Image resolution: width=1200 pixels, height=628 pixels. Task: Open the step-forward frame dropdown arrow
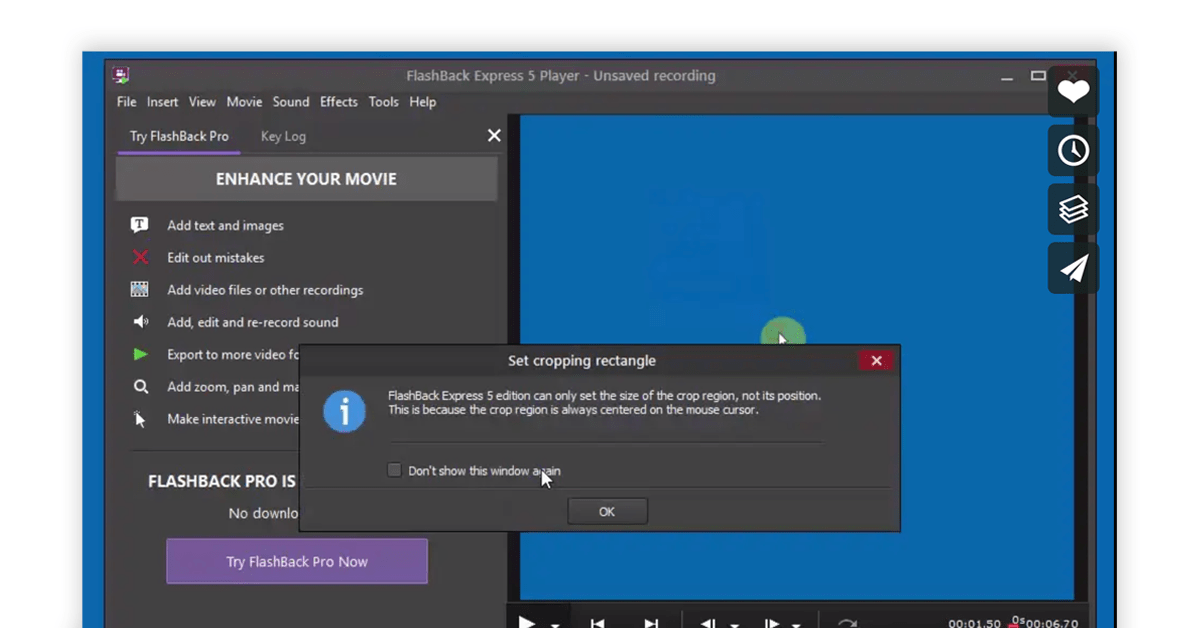pos(797,624)
